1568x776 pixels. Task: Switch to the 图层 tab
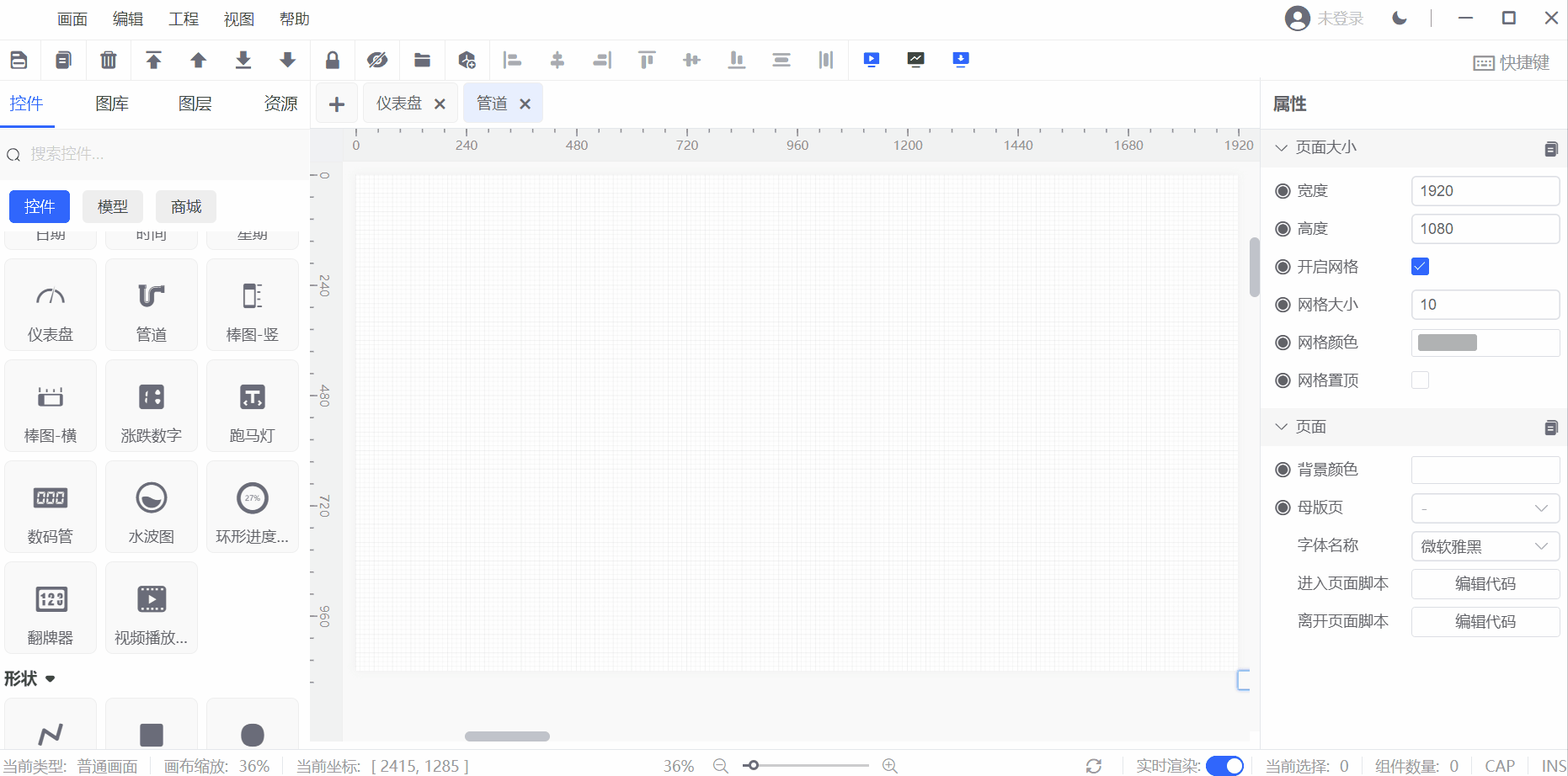[195, 104]
